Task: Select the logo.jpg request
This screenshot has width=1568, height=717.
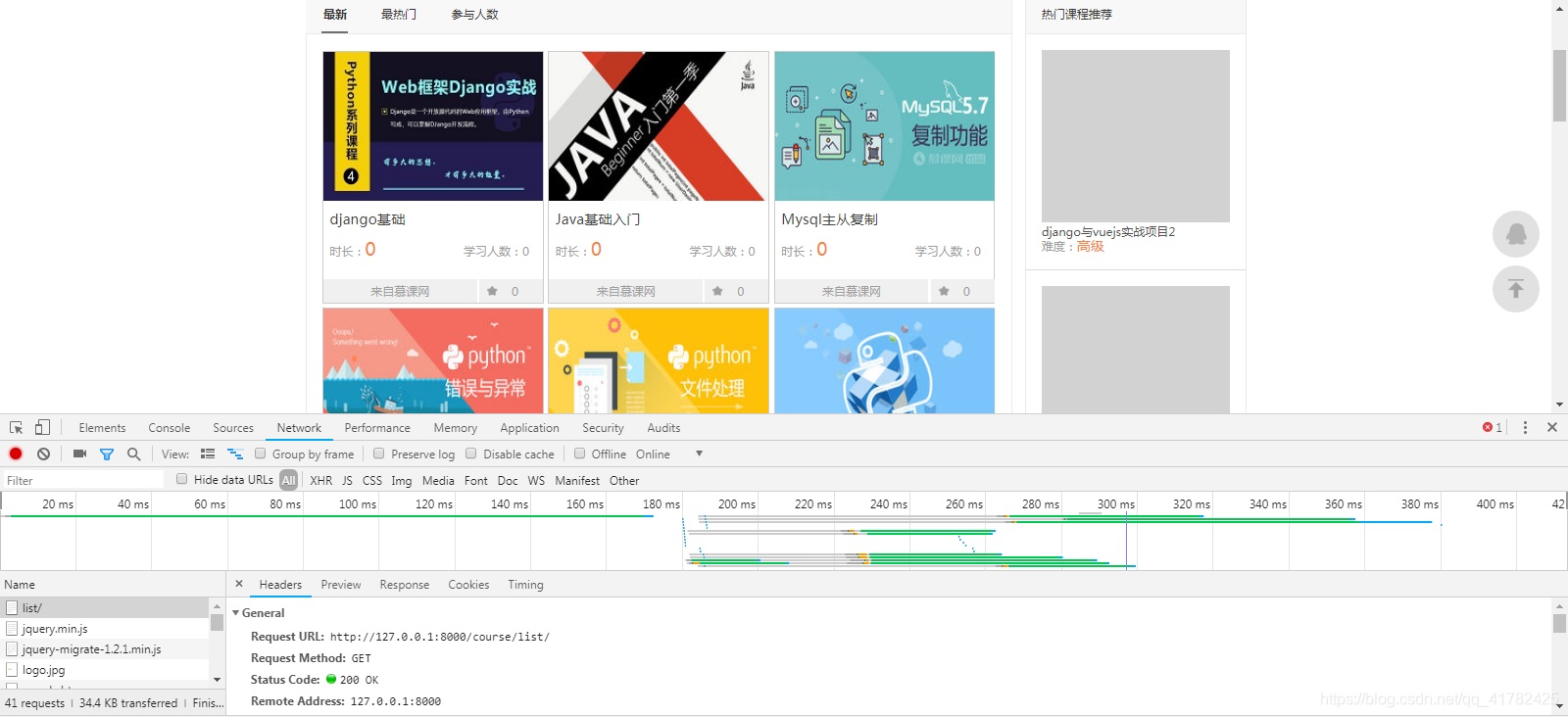Action: pos(105,670)
